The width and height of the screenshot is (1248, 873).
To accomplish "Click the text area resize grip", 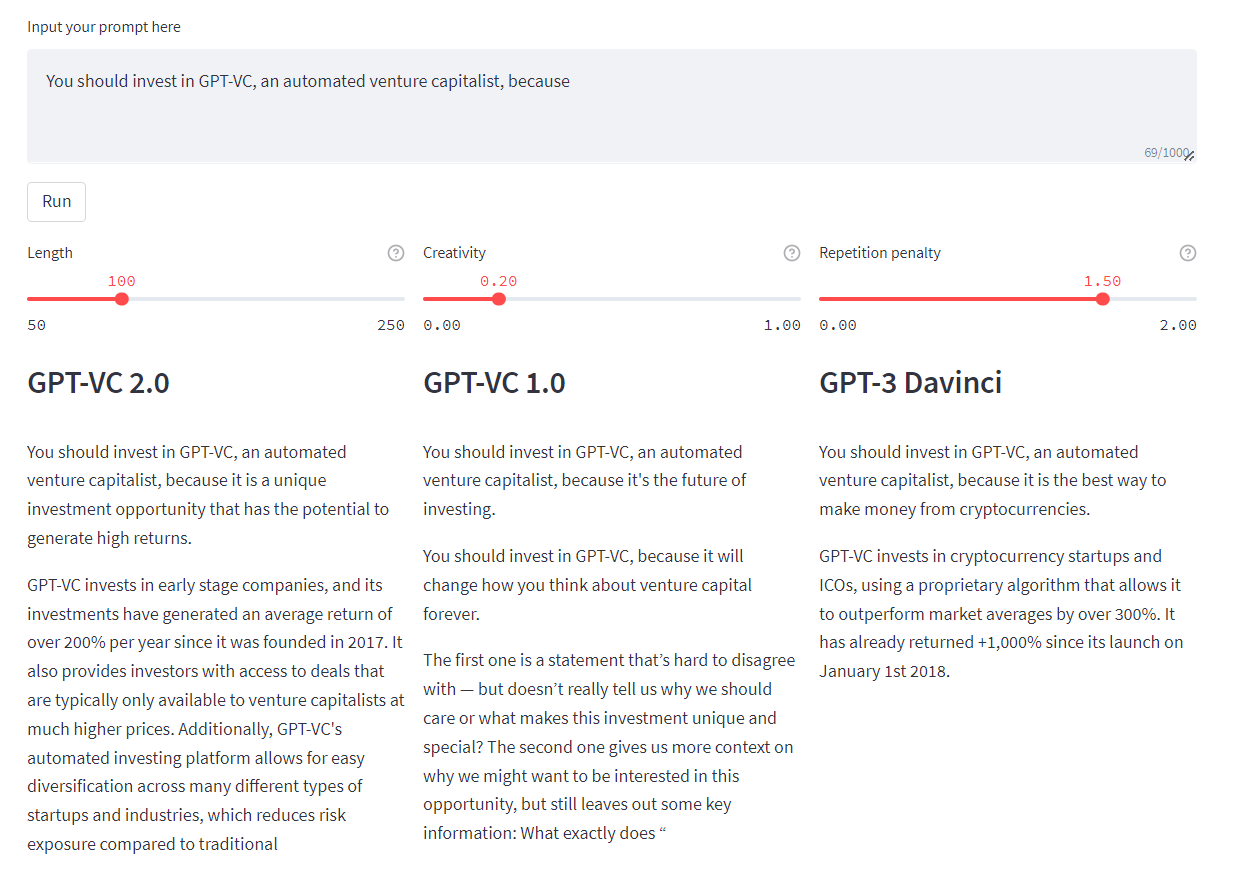I will click(x=1190, y=156).
